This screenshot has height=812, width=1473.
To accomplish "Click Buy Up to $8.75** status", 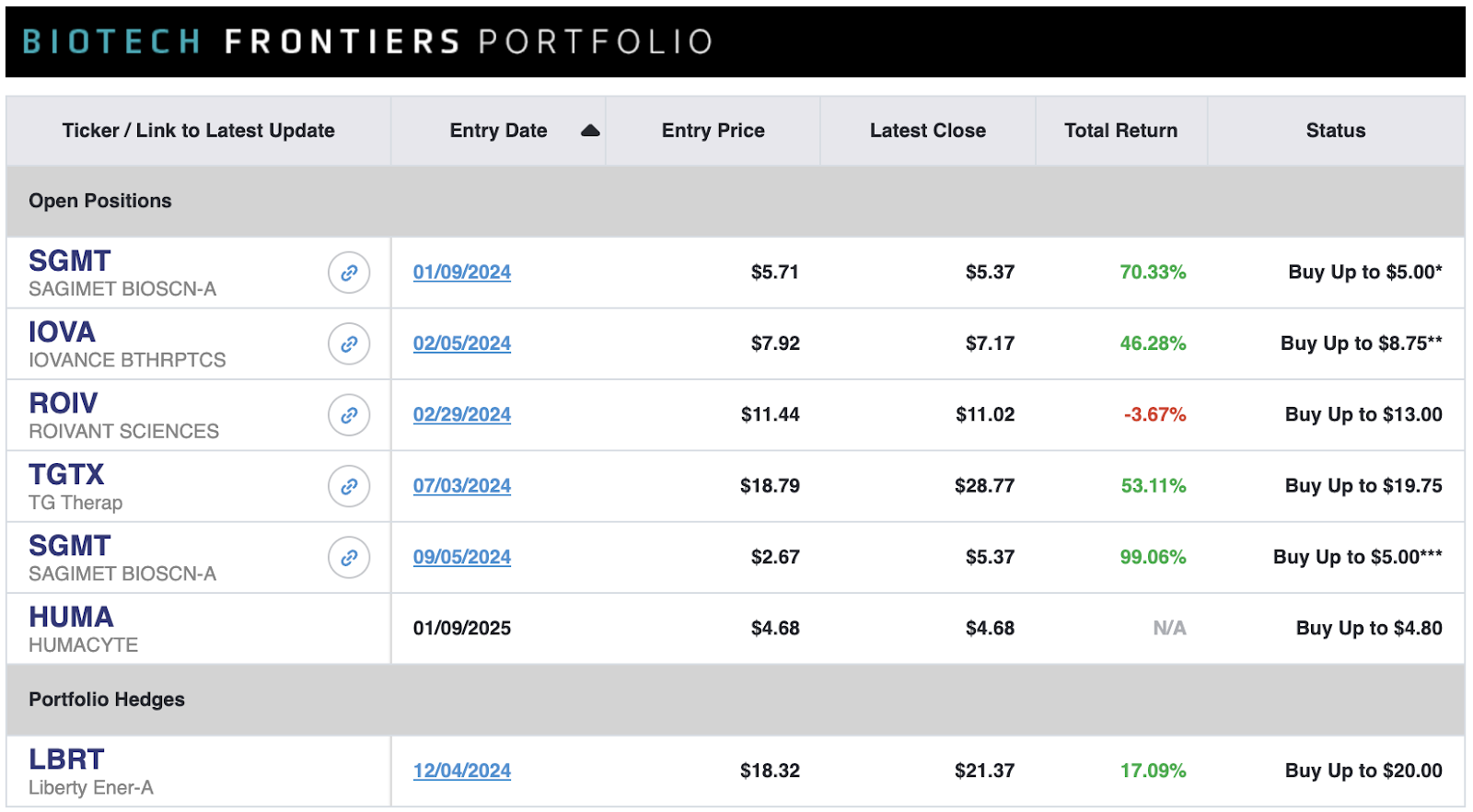I will pyautogui.click(x=1362, y=343).
